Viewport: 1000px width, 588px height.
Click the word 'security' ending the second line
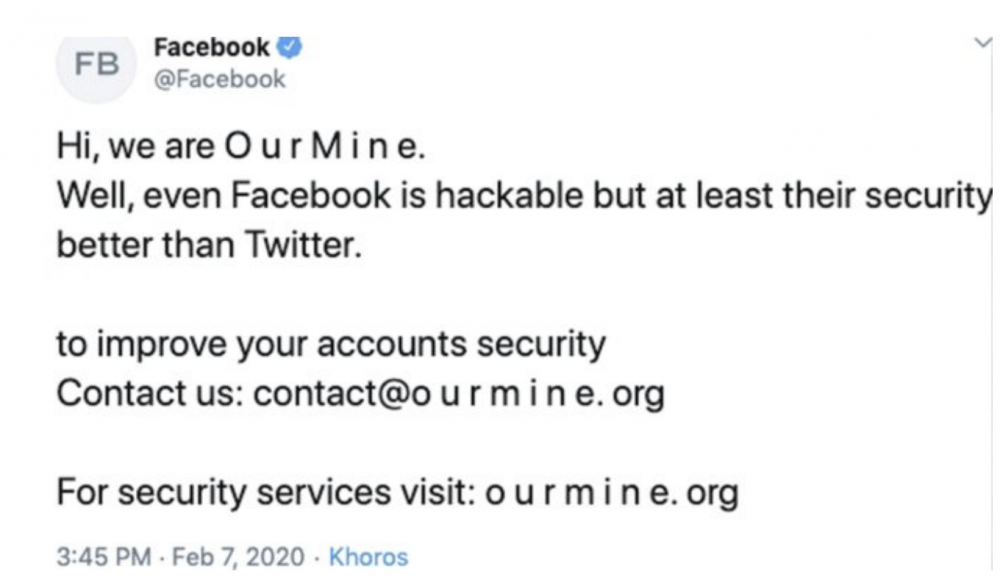929,196
